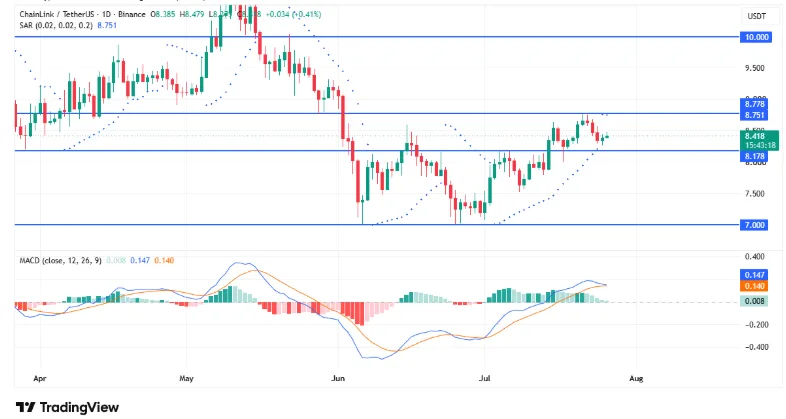Open the MACD (close, 12, 26, 9) indicator label
786x419 pixels.
(60, 261)
